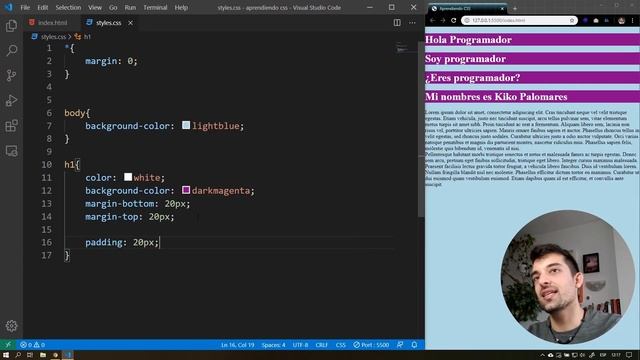
Task: Open the Help menu
Action: click(x=181, y=7)
